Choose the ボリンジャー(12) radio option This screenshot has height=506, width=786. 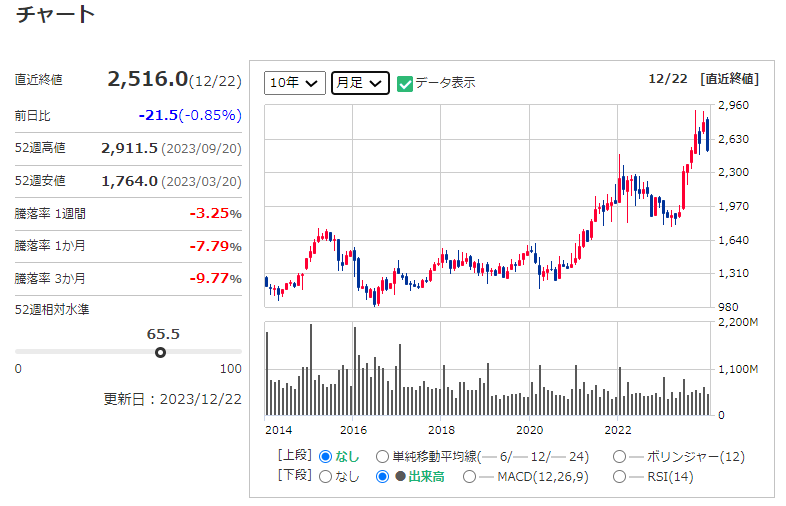[x=620, y=457]
